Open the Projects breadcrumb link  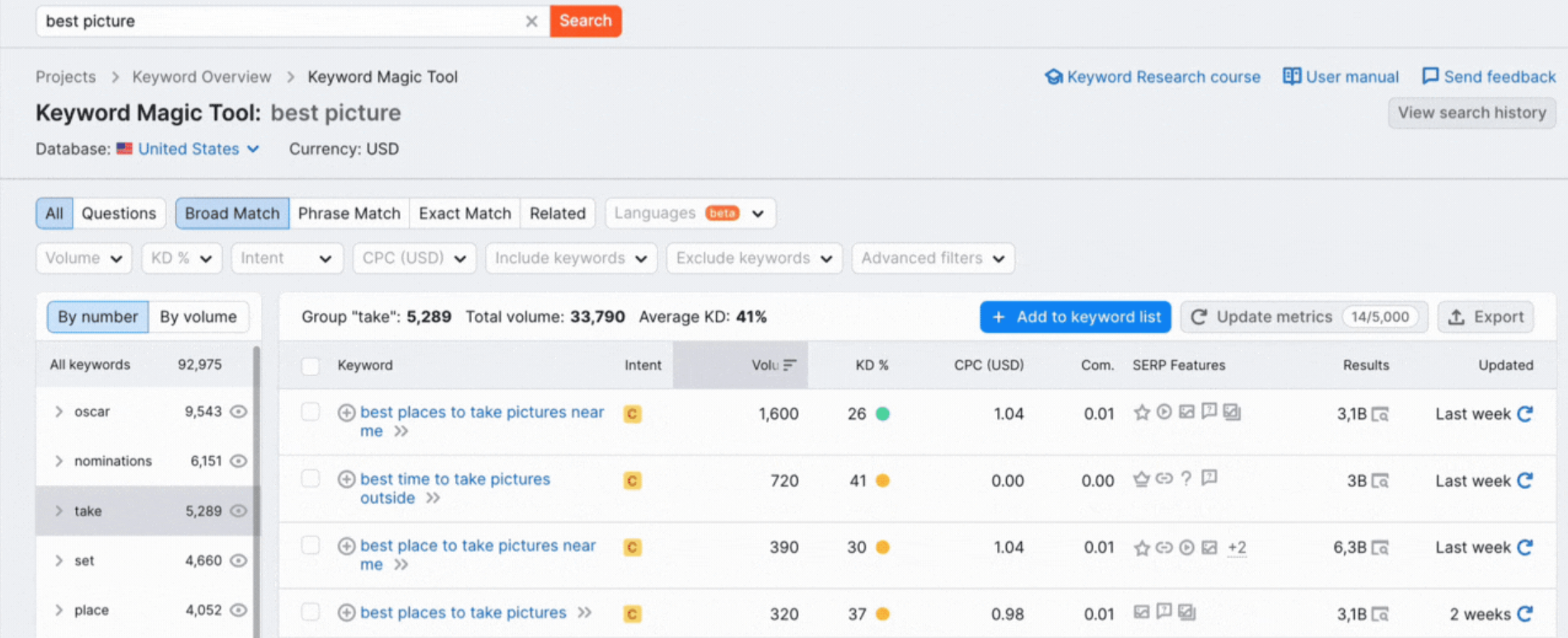(65, 77)
